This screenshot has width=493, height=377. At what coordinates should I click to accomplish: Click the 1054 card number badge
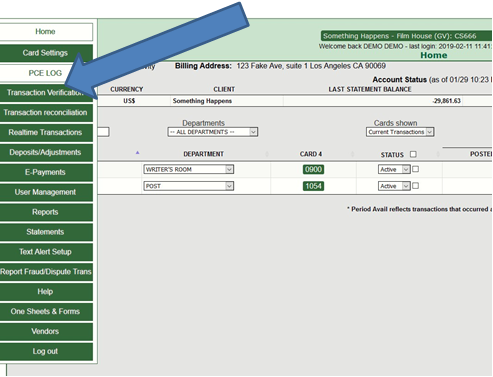tap(313, 186)
